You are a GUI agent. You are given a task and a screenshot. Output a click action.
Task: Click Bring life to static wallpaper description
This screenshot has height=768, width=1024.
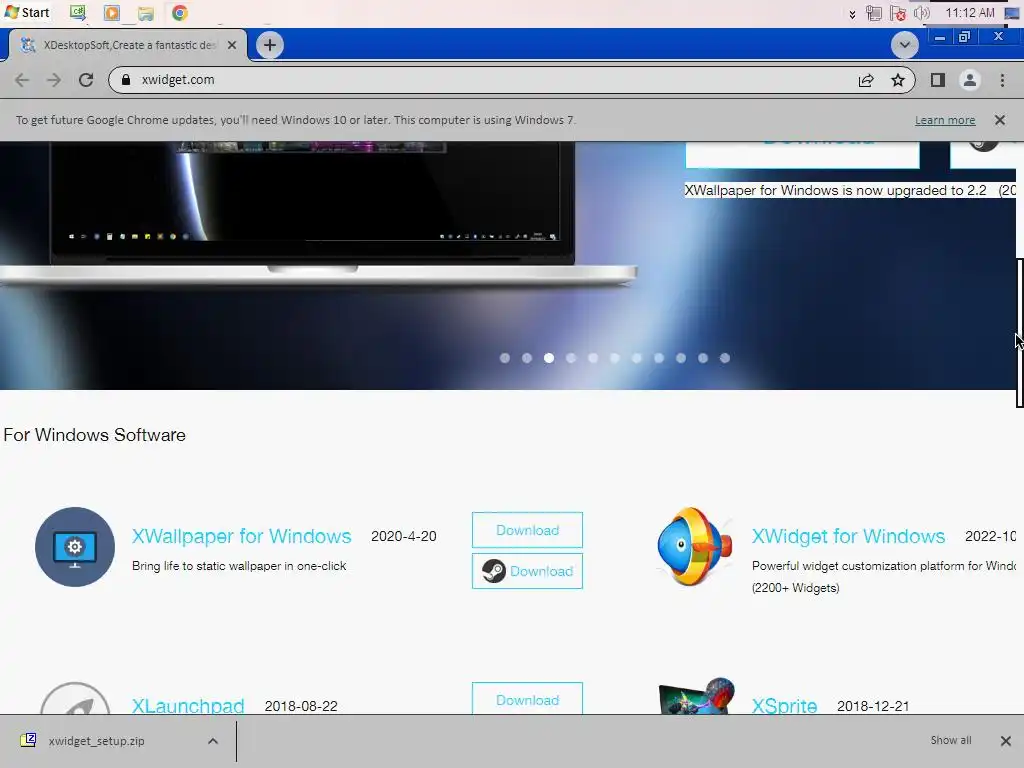click(x=239, y=566)
